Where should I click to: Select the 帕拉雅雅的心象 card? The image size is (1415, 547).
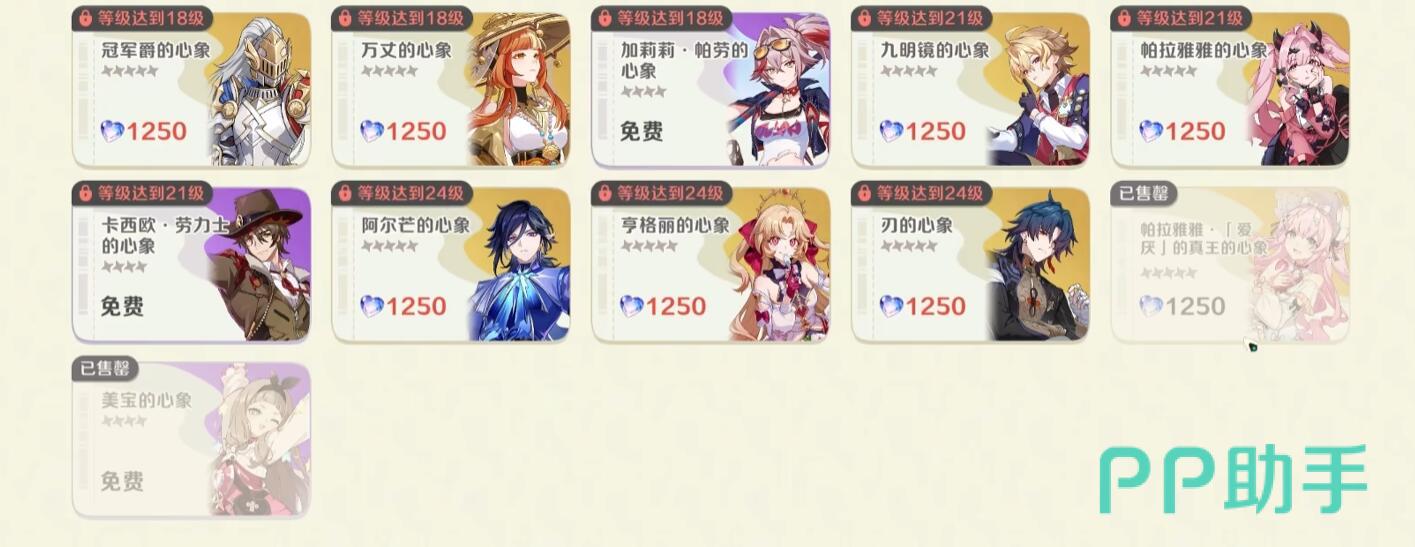point(1230,90)
